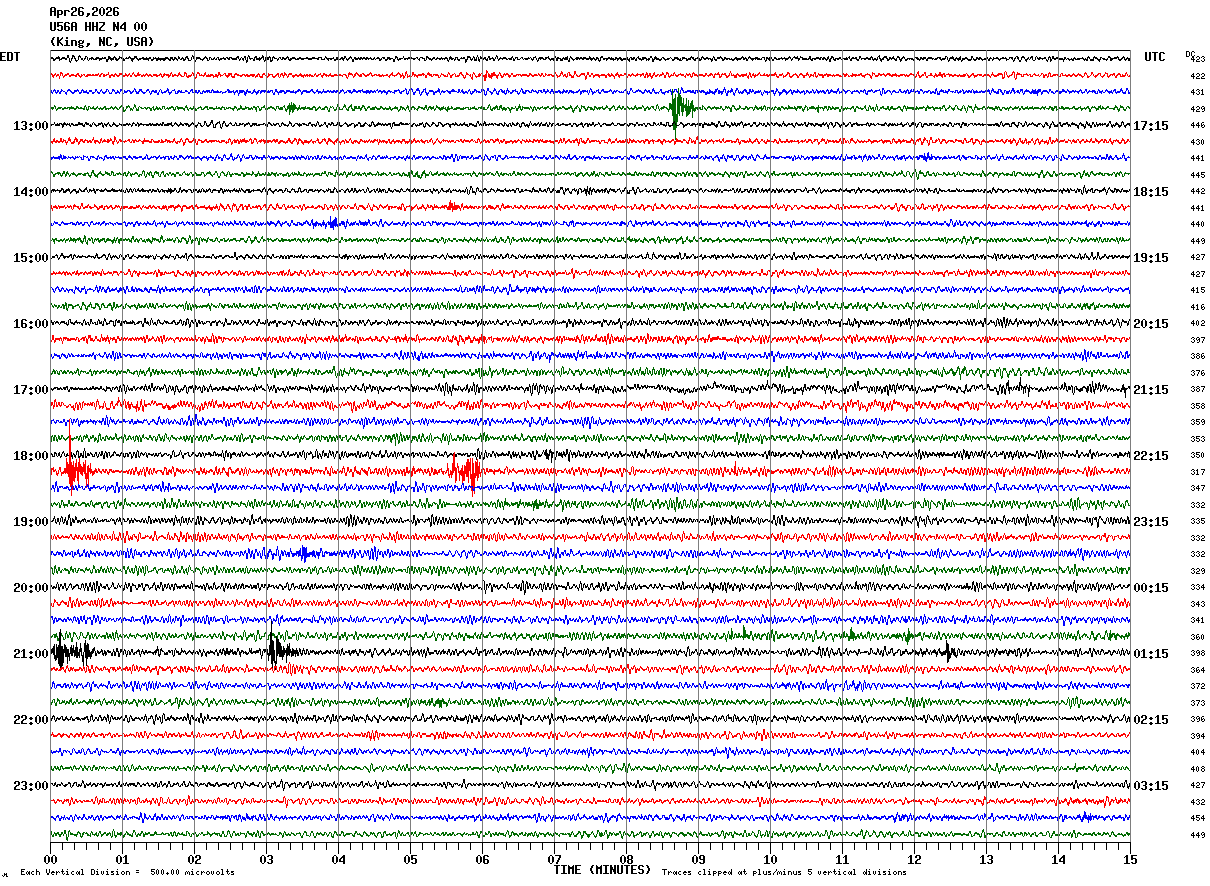Viewport: 1210px width, 886px height.
Task: Click the DC offset value 408
Action: 1197,769
